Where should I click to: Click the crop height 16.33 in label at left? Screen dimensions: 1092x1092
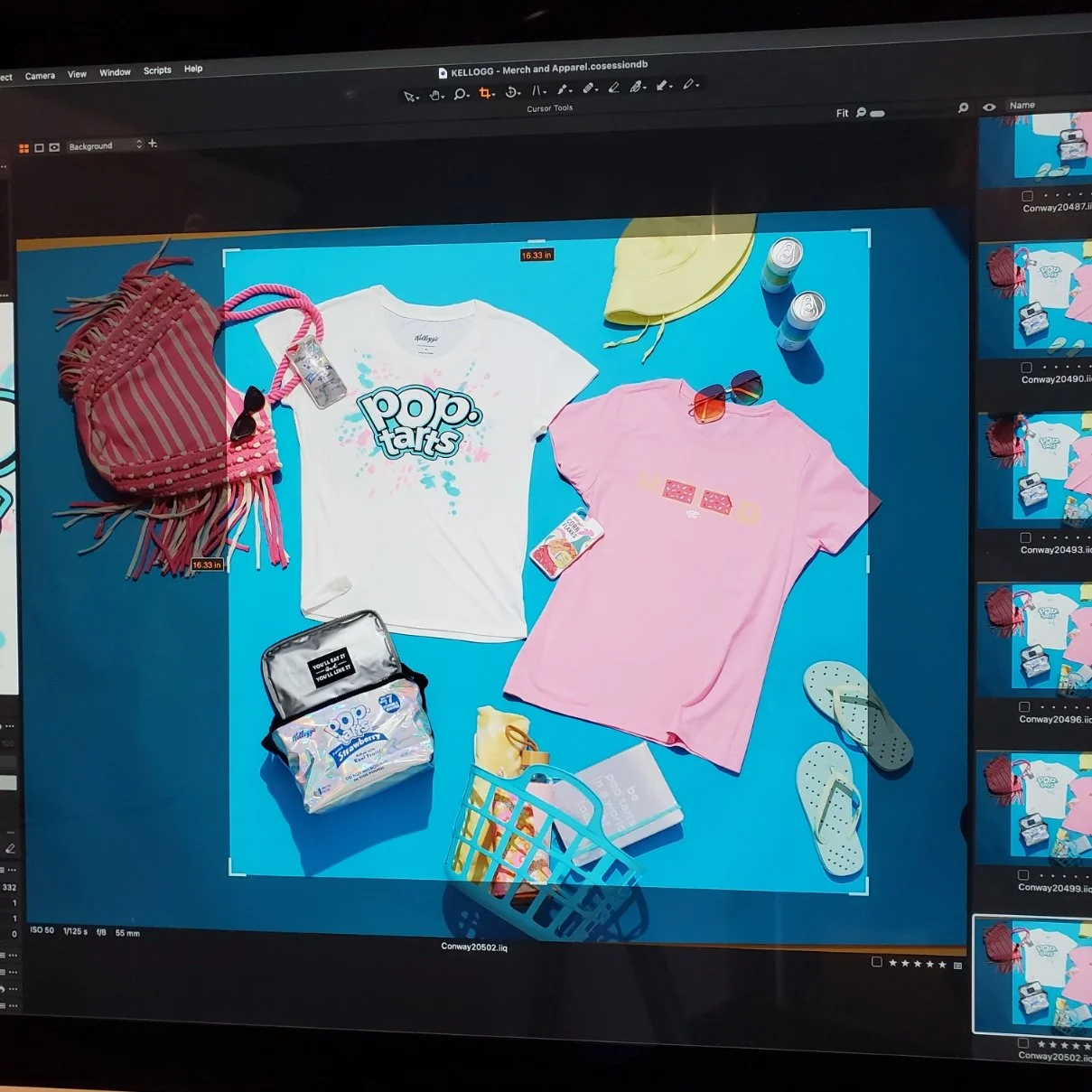(207, 565)
